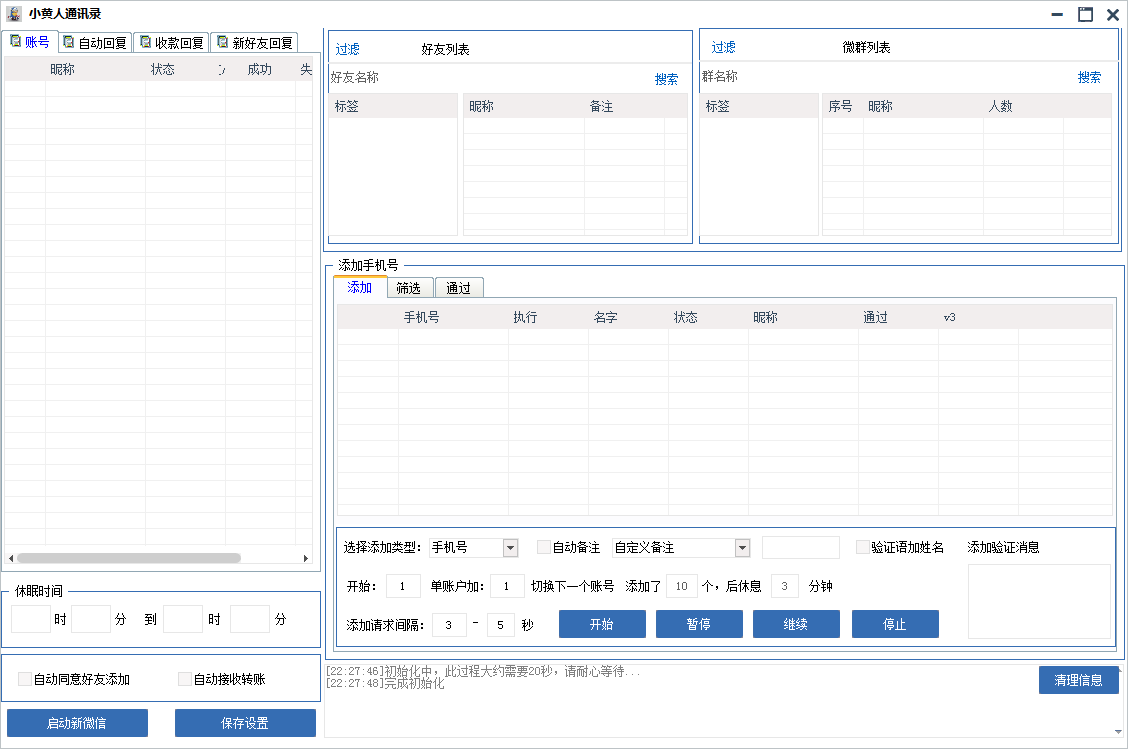The width and height of the screenshot is (1128, 749).
Task: Click the 自动回复 tab icon
Action: tap(69, 42)
